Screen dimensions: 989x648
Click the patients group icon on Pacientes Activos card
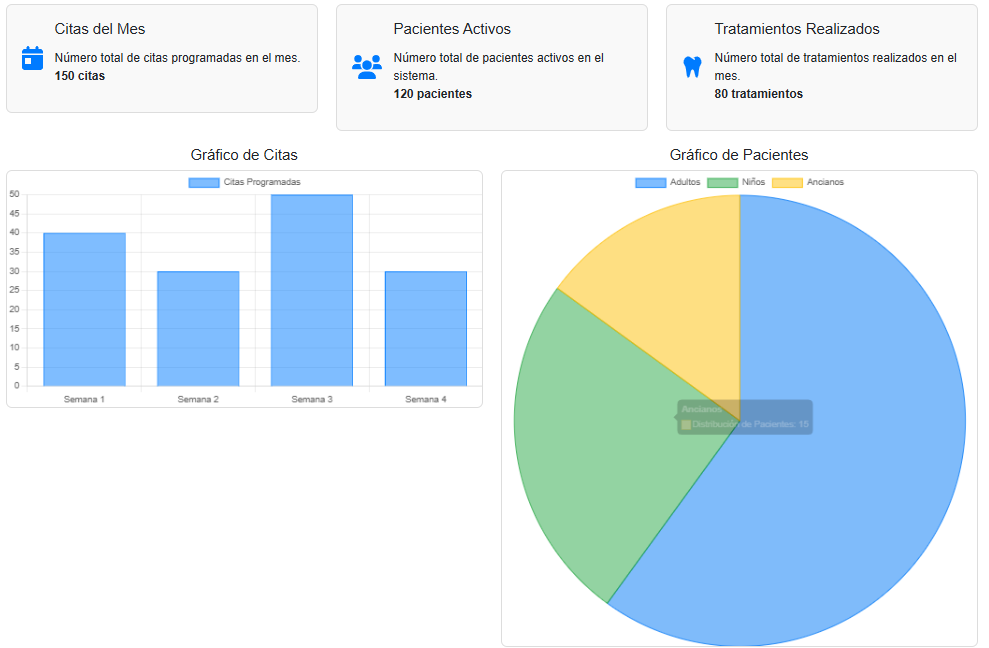pyautogui.click(x=367, y=66)
